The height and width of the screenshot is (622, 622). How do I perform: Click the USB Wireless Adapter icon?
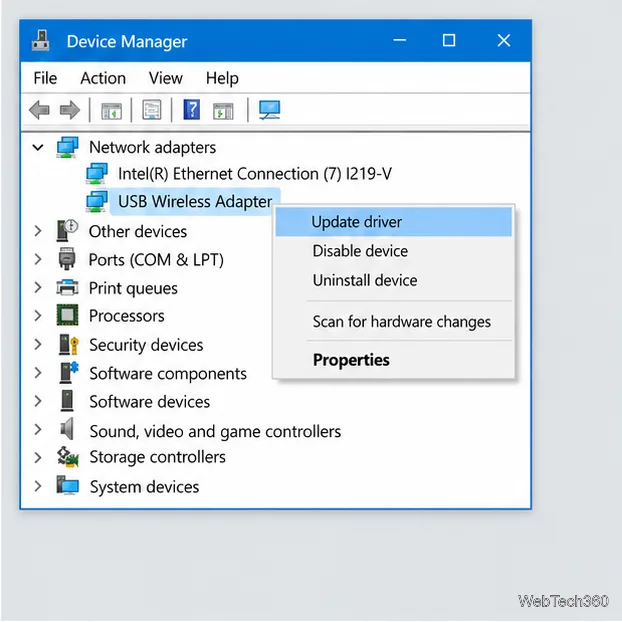tap(97, 201)
